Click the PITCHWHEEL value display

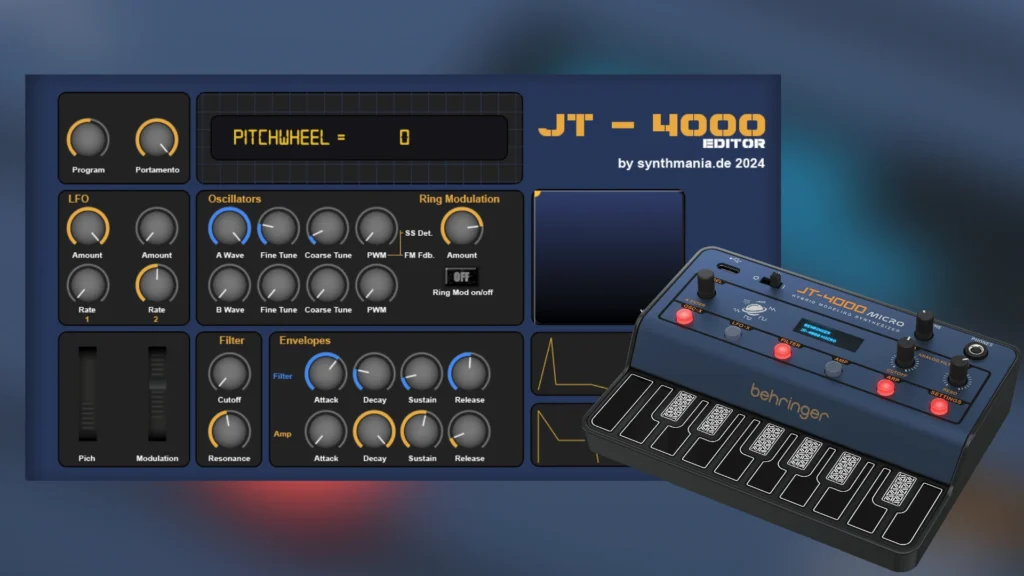coord(358,138)
